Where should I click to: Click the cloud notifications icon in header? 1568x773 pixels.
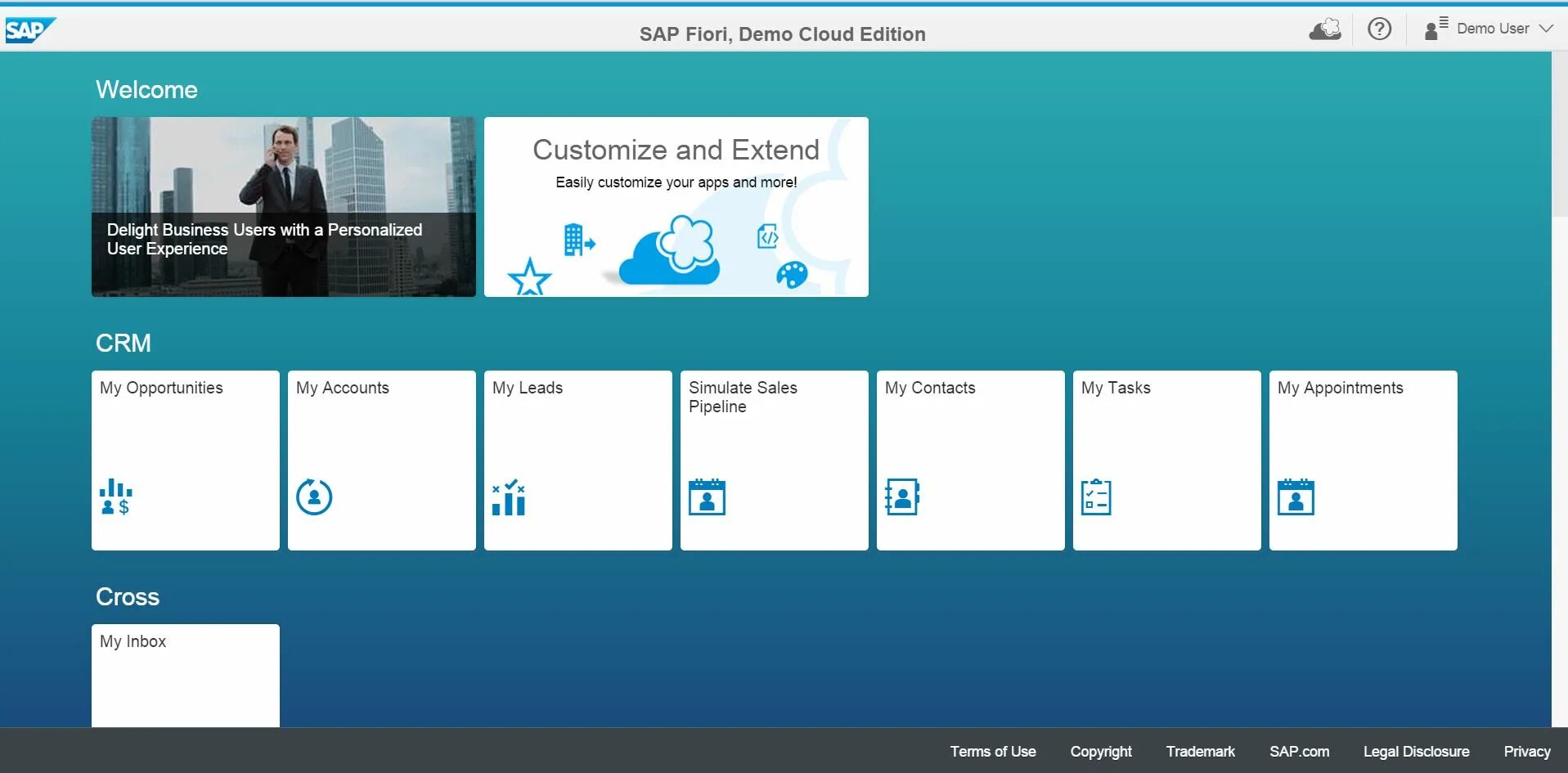coord(1323,29)
